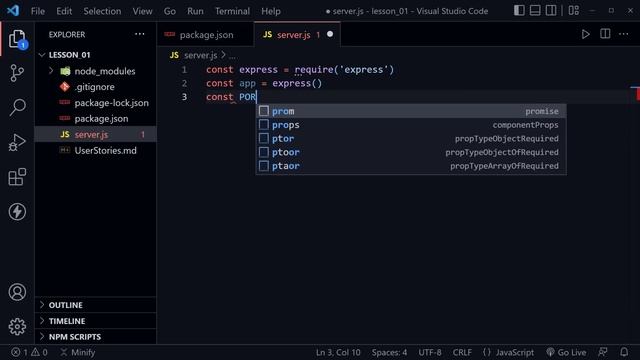Open the Go menu
Image resolution: width=640 pixels, height=360 pixels.
tap(170, 11)
